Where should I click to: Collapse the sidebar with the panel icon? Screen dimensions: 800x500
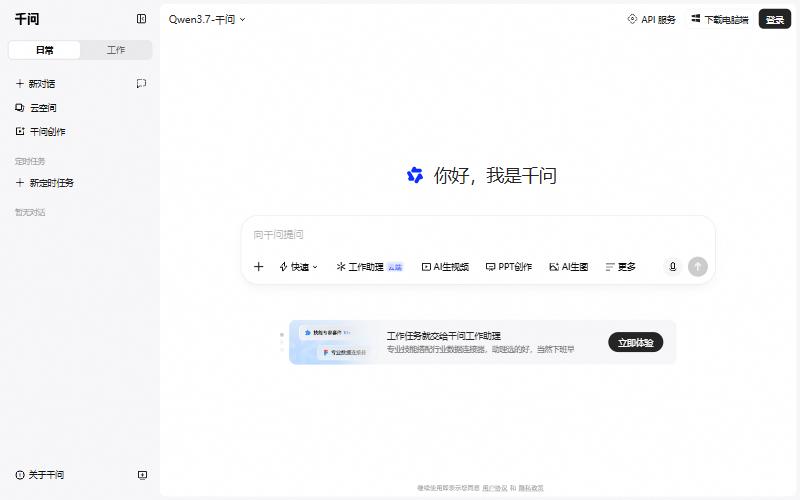coord(141,19)
